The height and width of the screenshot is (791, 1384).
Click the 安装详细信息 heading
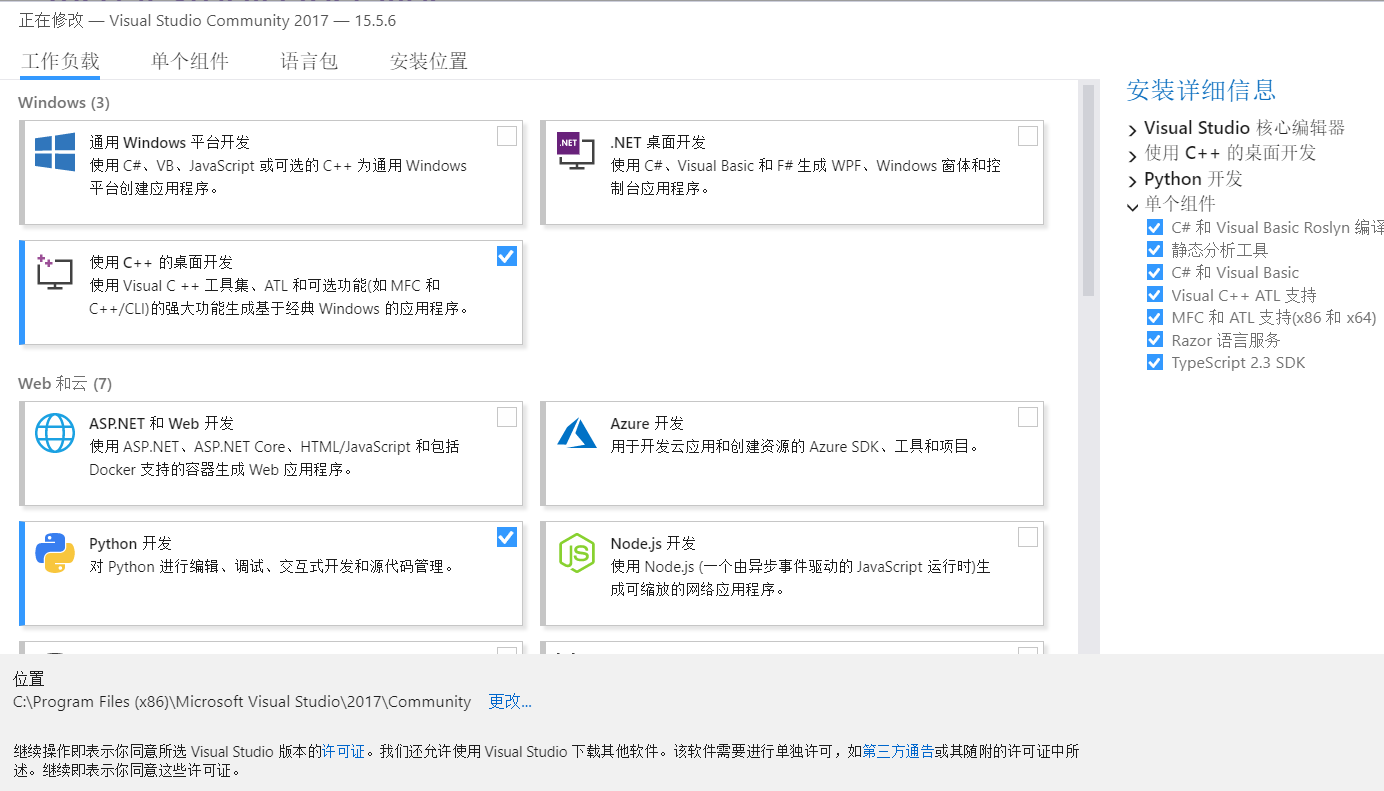1201,90
